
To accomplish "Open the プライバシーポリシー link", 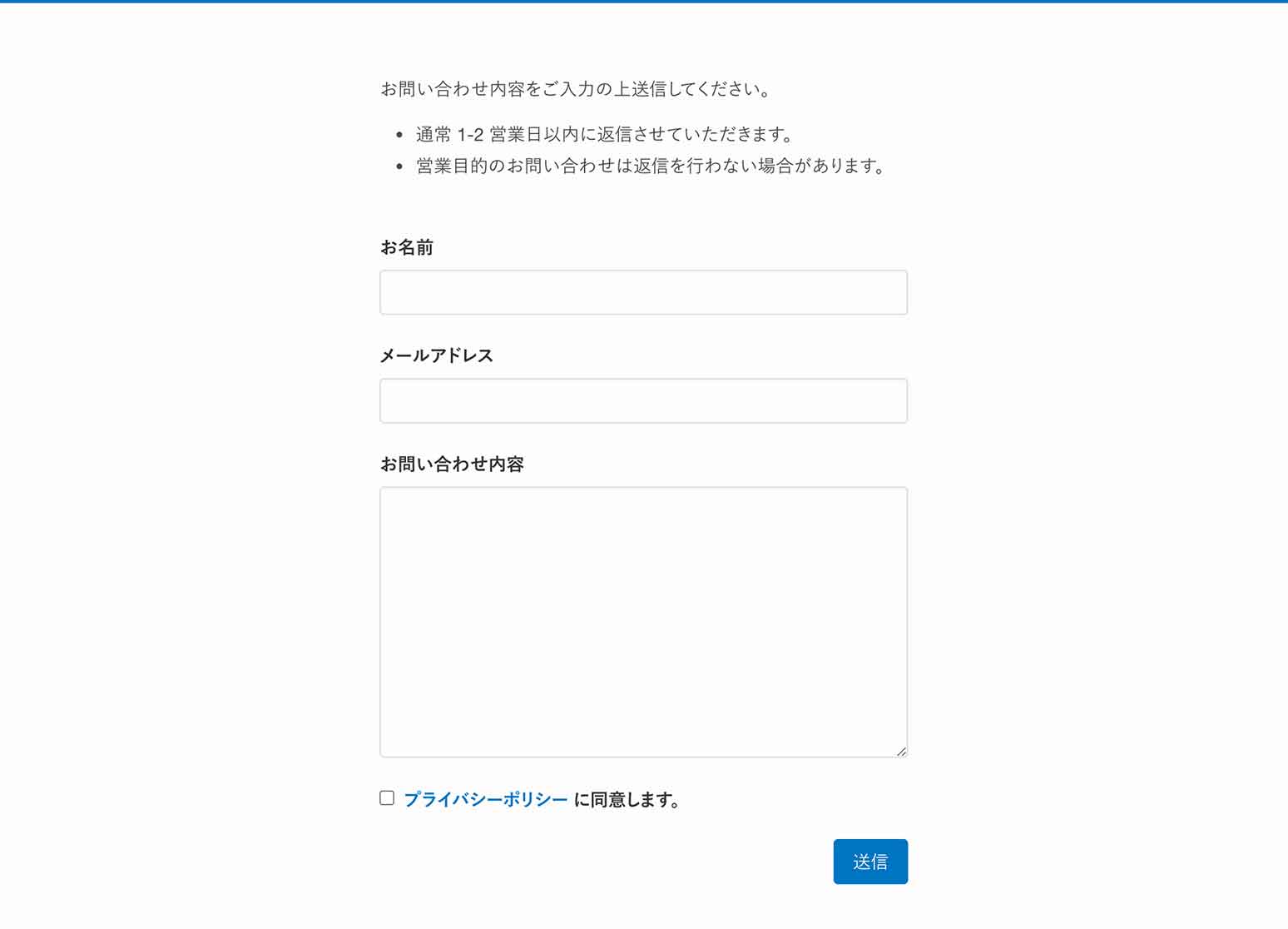I will point(485,799).
